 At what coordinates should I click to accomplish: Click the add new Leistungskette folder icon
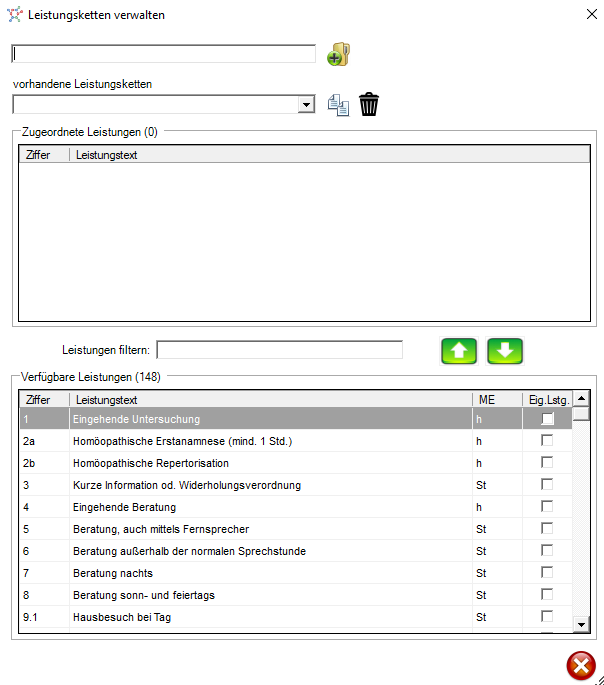click(x=338, y=54)
